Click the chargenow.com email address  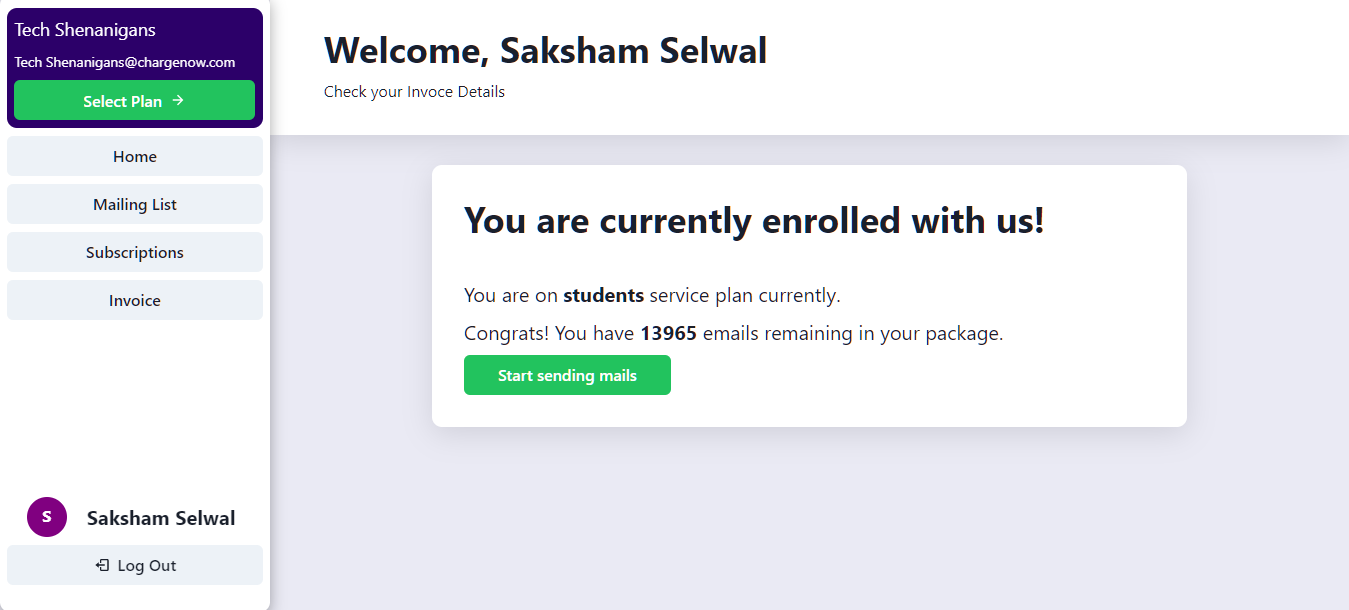pyautogui.click(x=125, y=63)
